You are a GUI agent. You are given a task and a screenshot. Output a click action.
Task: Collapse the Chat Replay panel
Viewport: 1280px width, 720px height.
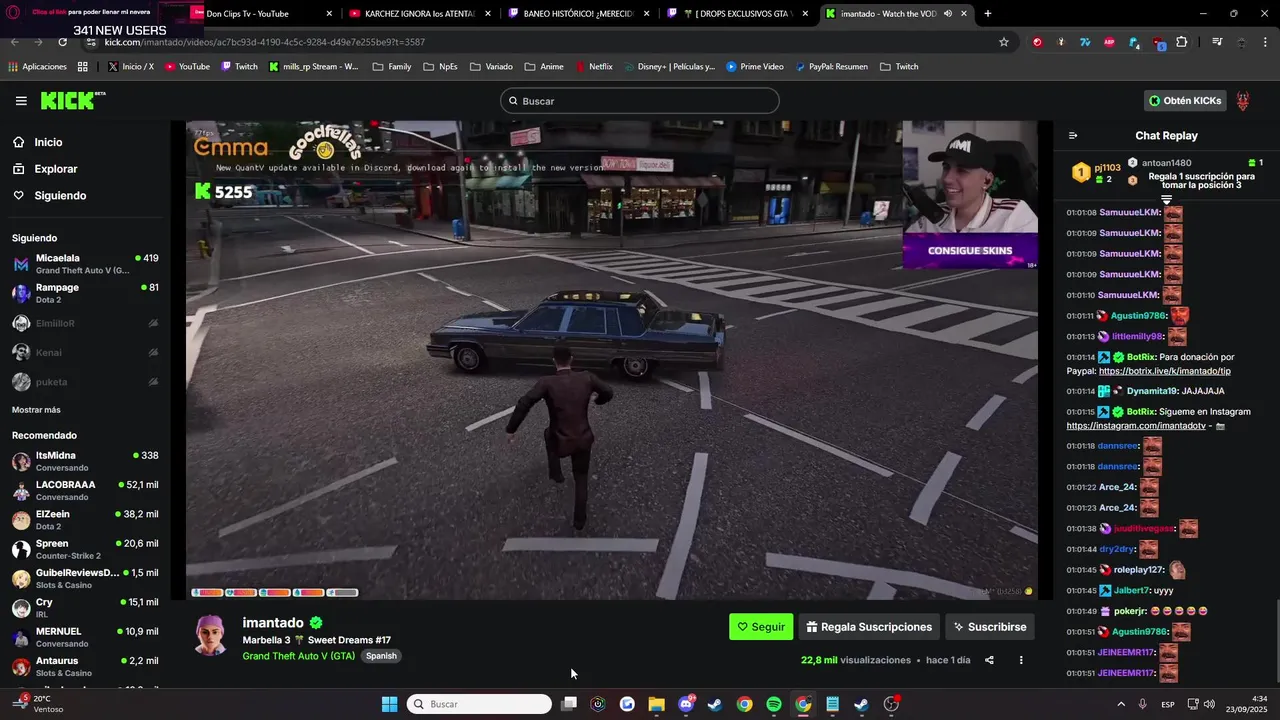point(1073,136)
